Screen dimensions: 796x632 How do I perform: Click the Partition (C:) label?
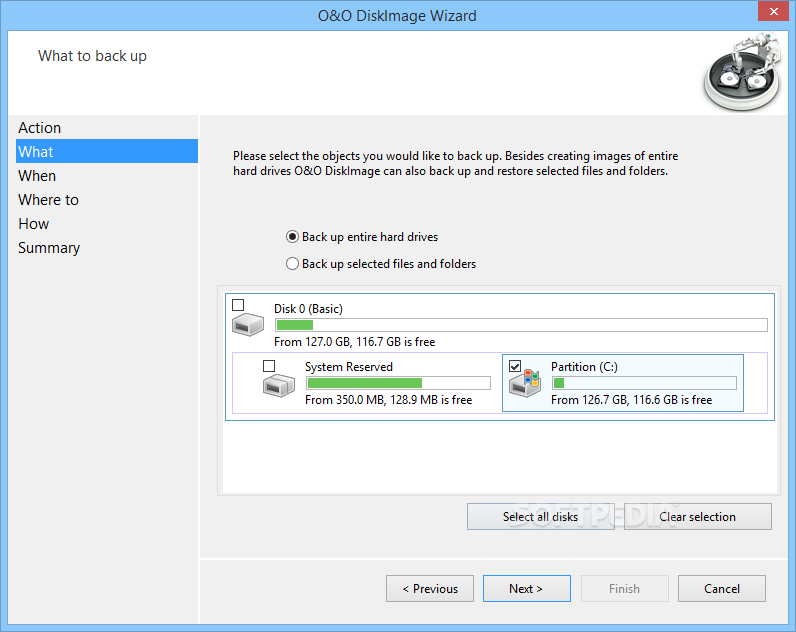[x=584, y=367]
